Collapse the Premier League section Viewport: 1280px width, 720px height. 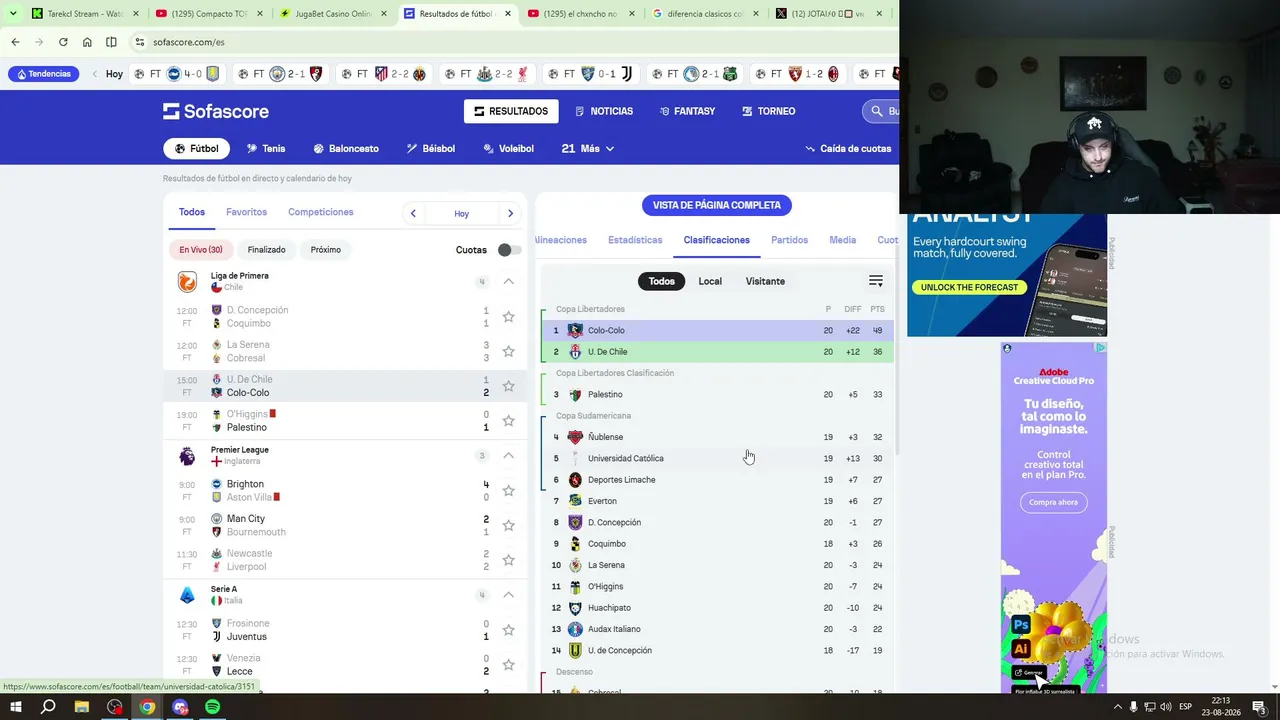[x=508, y=456]
